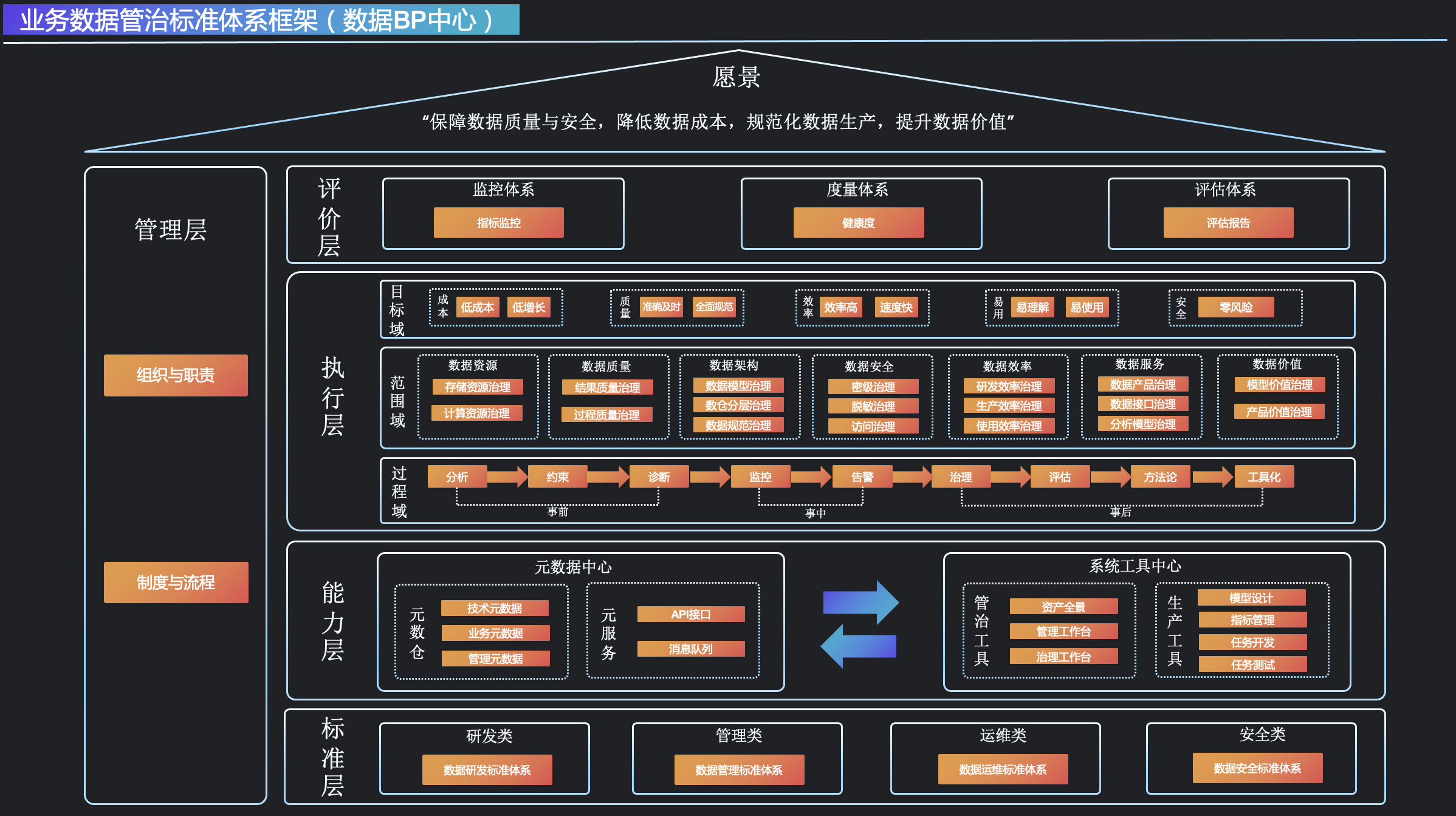1456x816 pixels.
Task: Click arrow between 分析 and 约束
Action: (507, 477)
